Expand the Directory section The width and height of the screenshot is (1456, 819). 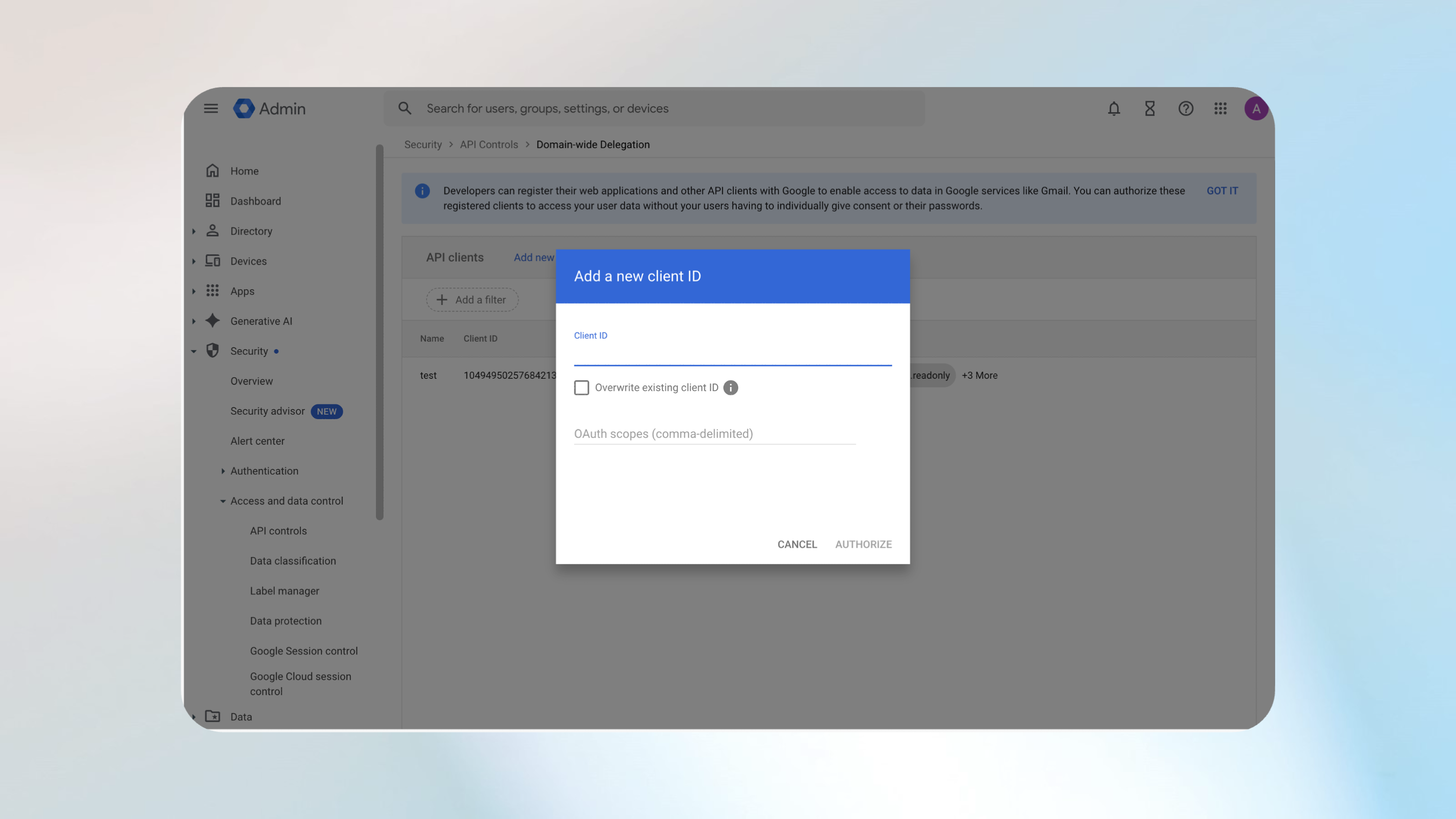tap(194, 231)
